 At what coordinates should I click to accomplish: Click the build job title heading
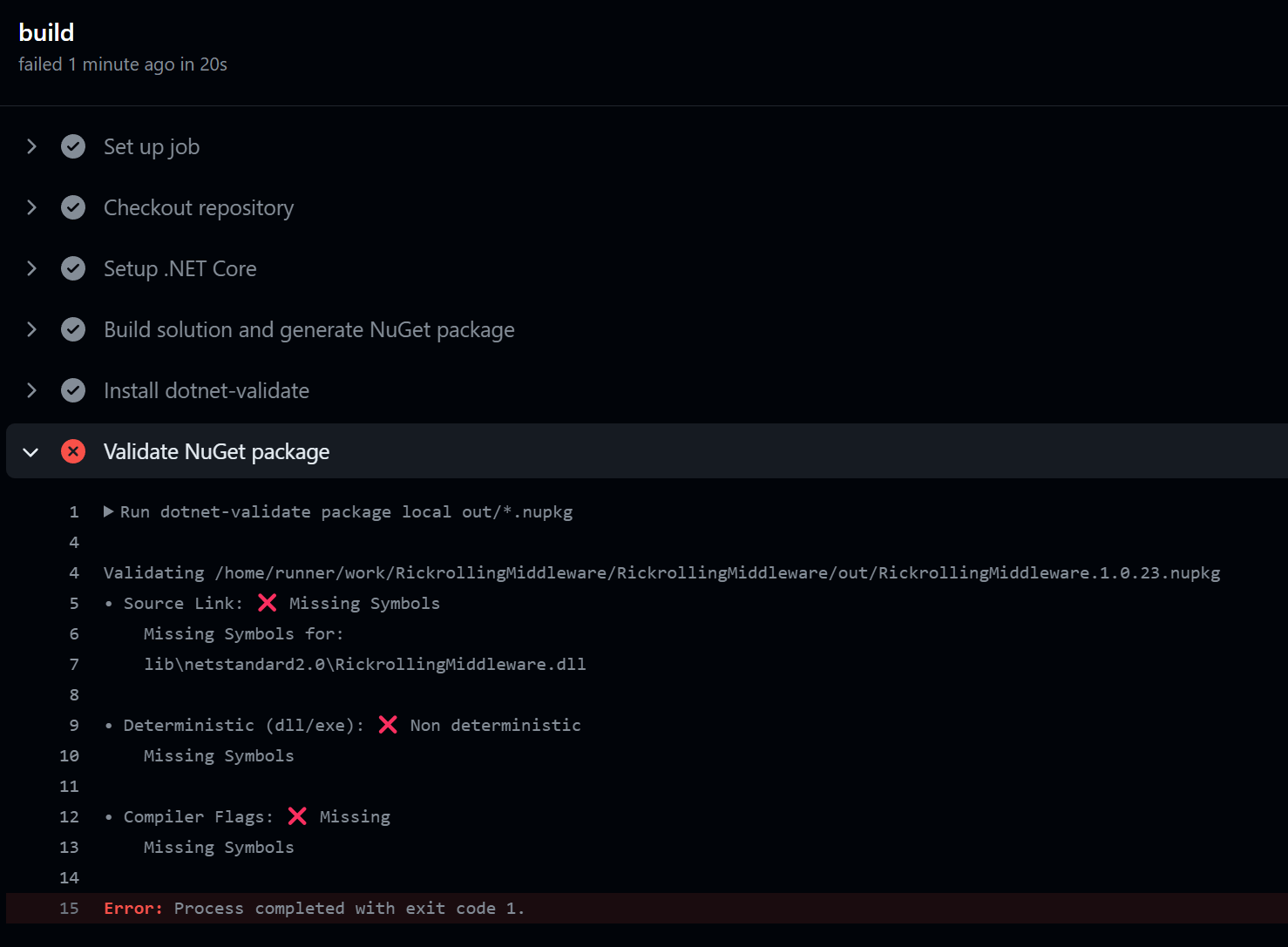[46, 32]
